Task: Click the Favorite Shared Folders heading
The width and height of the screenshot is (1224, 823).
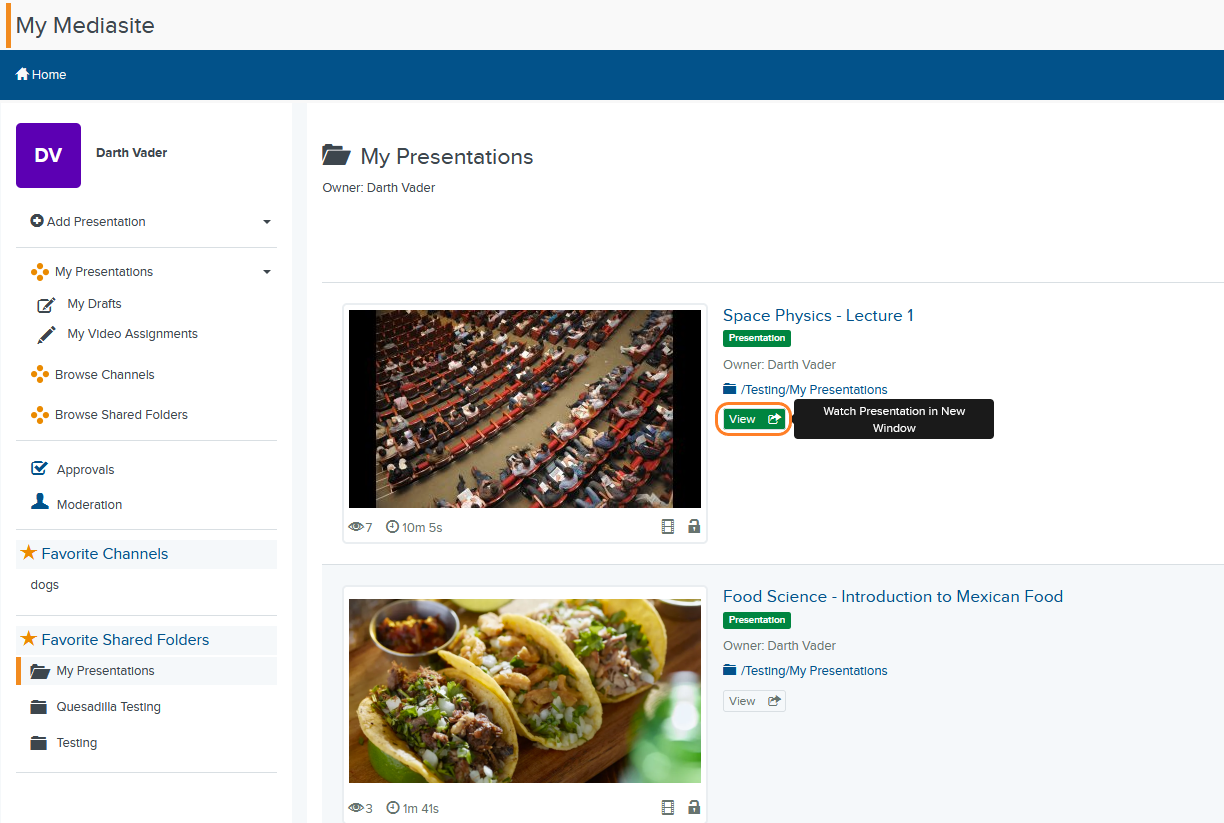Action: click(x=125, y=640)
